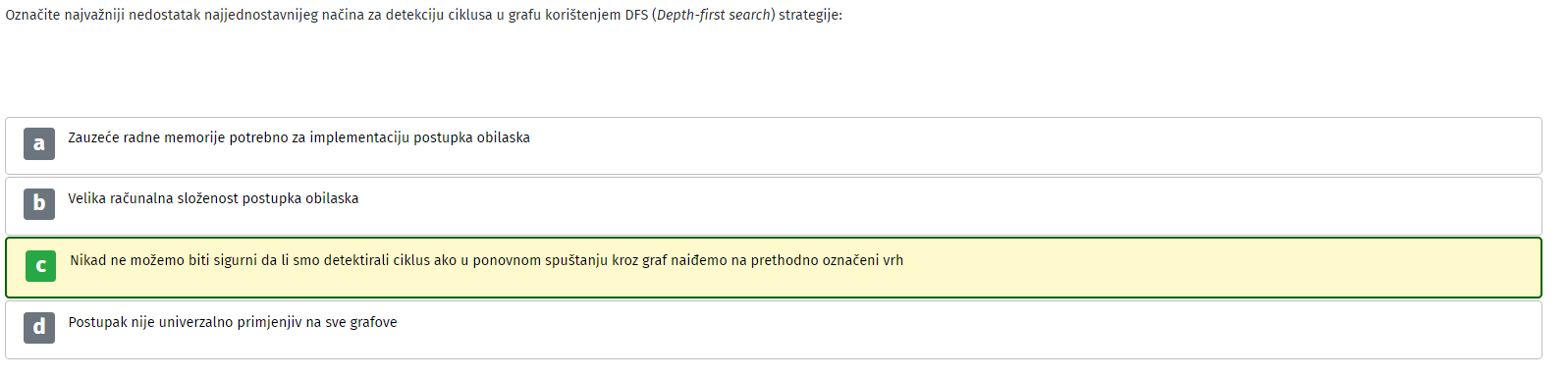Click the word 'strategije:' ending the question
Viewport: 1568px width, 379px height.
810,15
